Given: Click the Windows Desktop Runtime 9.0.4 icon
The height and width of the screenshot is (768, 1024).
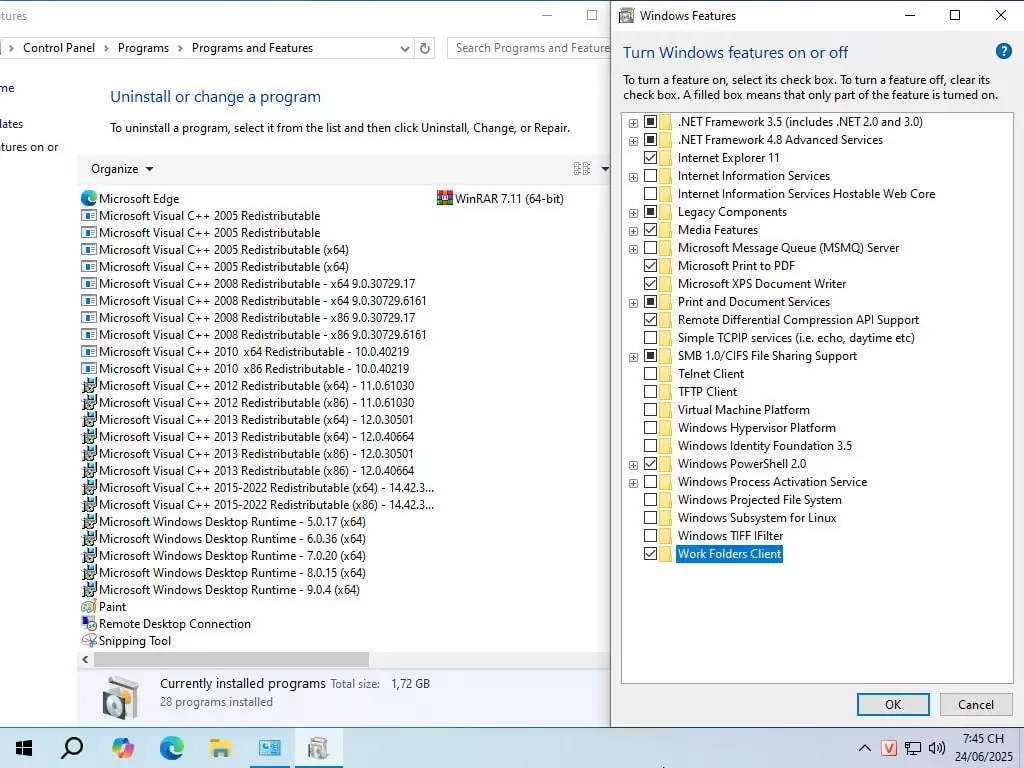Looking at the screenshot, I should click(89, 589).
